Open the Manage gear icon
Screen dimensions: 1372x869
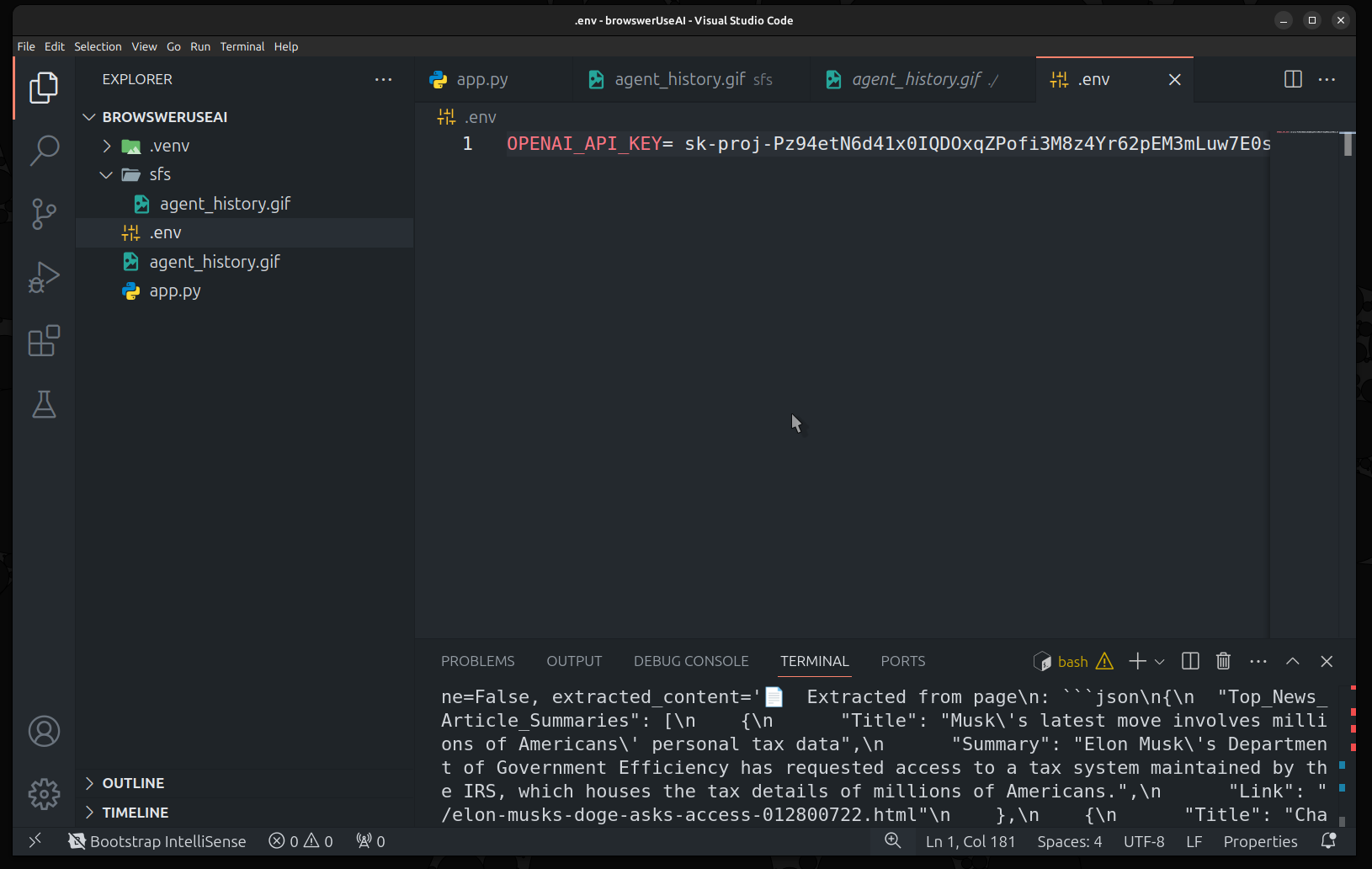click(44, 794)
